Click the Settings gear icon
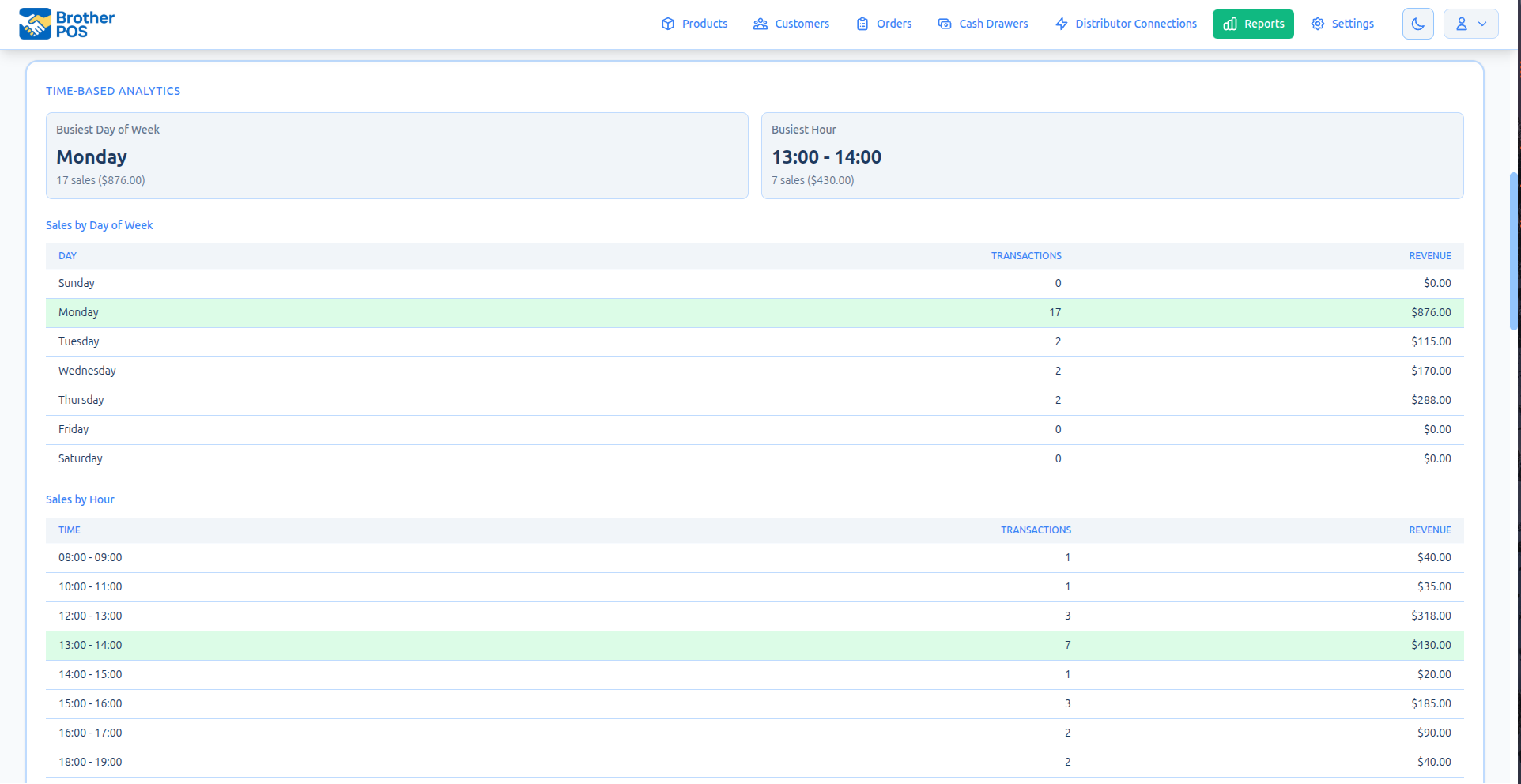 click(1317, 24)
